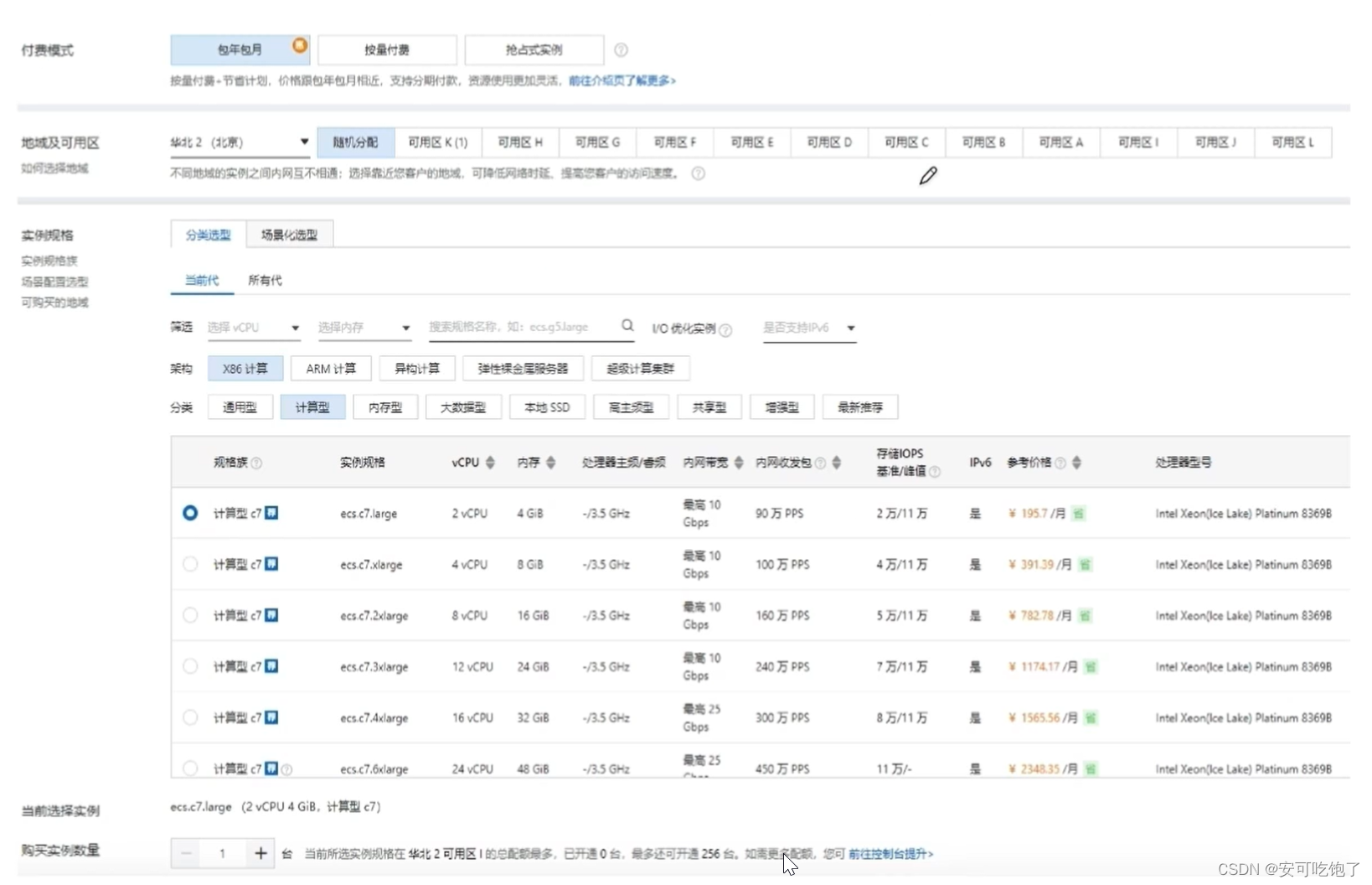Open the 选择内存 filter dropdown
The image size is (1372, 885).
click(364, 328)
